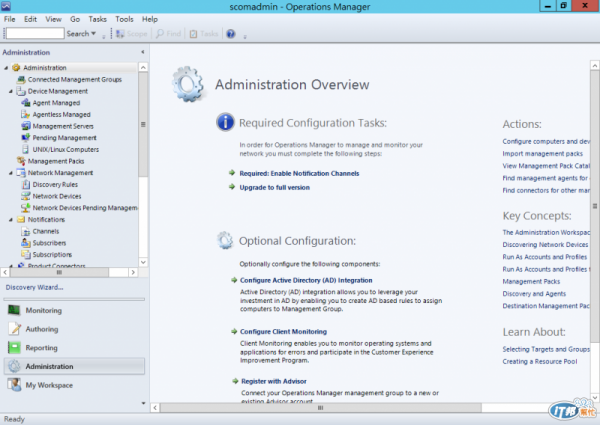The height and width of the screenshot is (425, 600).
Task: Open Required: Enable Notification Channels link
Action: pyautogui.click(x=299, y=173)
